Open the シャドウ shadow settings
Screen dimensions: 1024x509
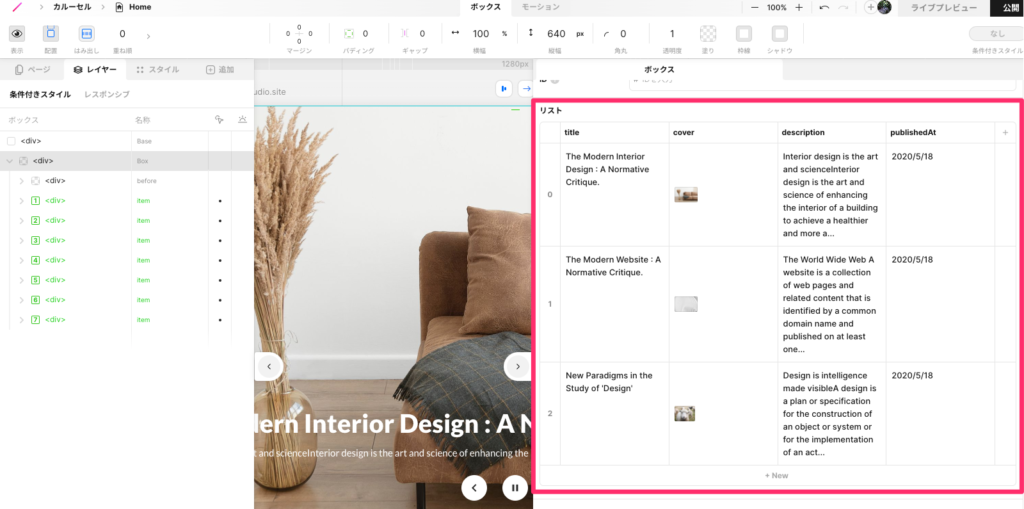(x=780, y=34)
